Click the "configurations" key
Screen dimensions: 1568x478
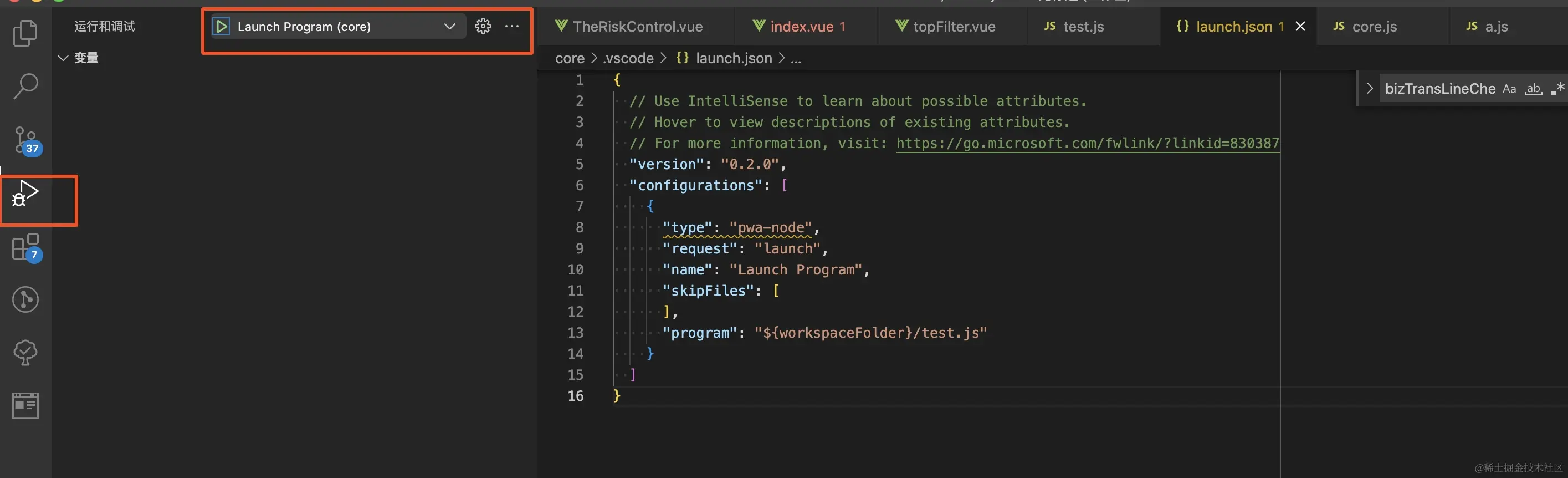tap(696, 186)
